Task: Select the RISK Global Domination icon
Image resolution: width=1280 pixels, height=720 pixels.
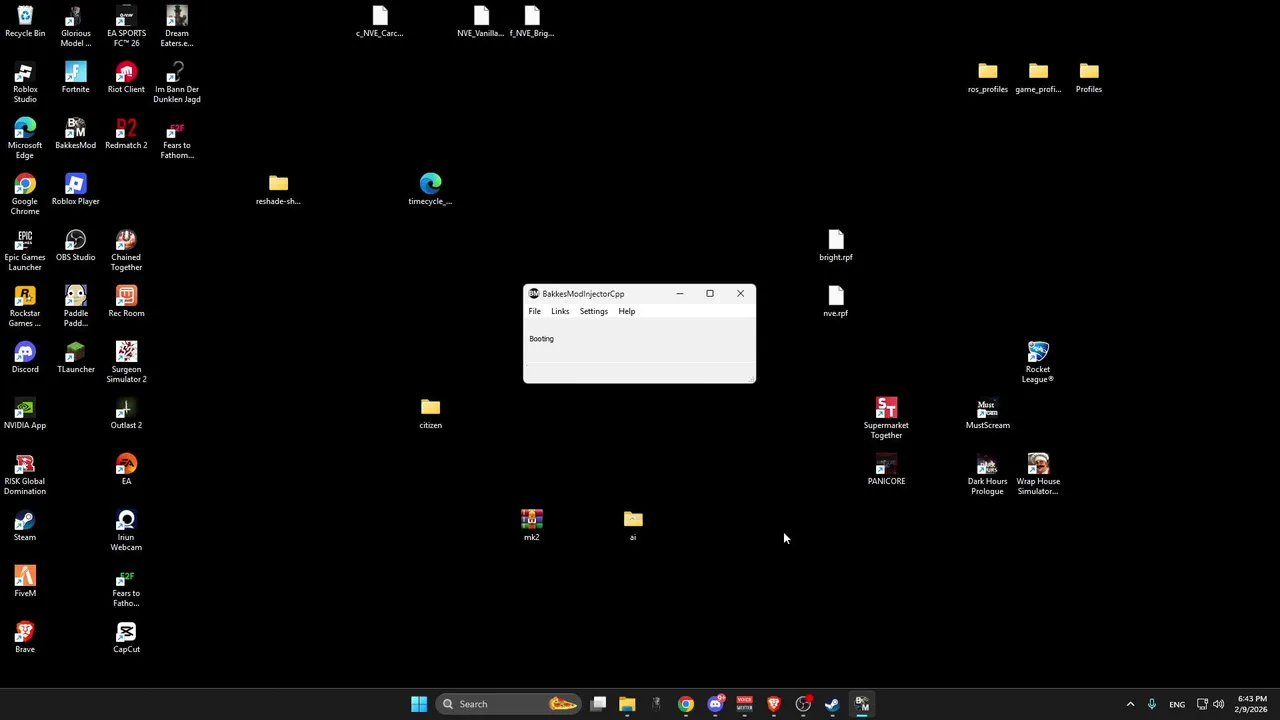Action: click(25, 475)
